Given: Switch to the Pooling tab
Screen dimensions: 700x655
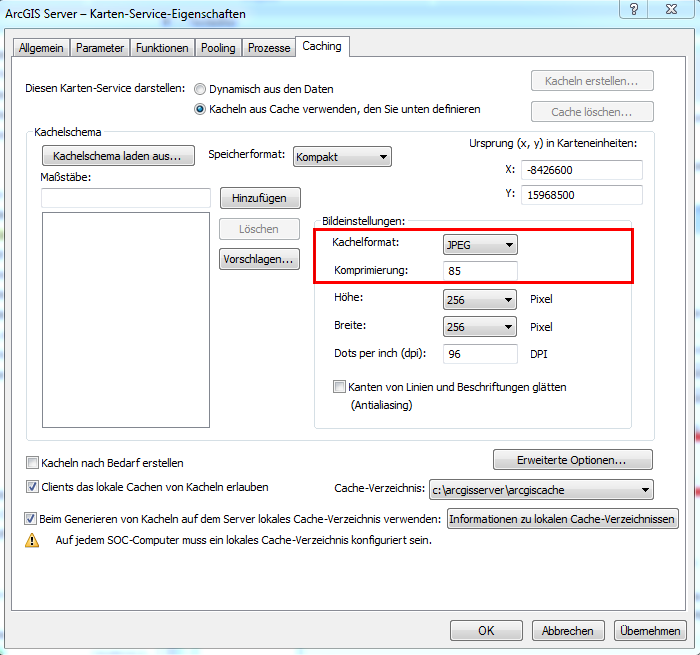Looking at the screenshot, I should (x=218, y=48).
